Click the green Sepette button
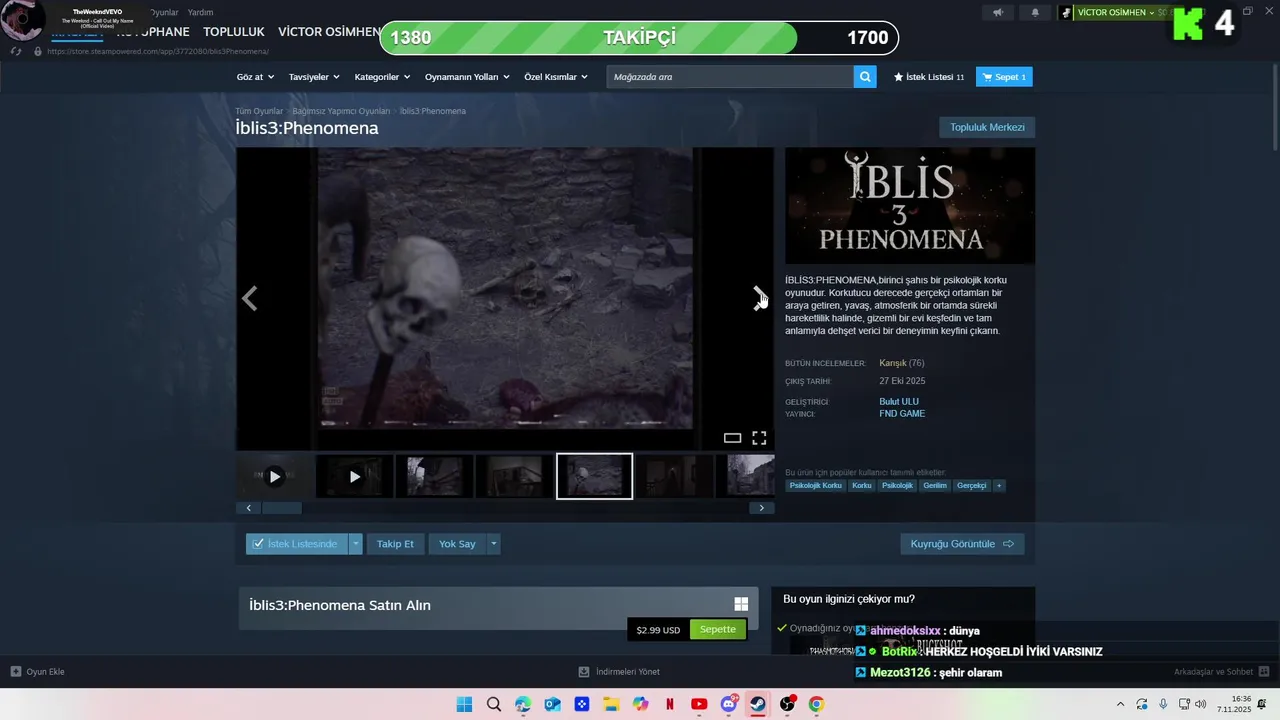 (718, 630)
